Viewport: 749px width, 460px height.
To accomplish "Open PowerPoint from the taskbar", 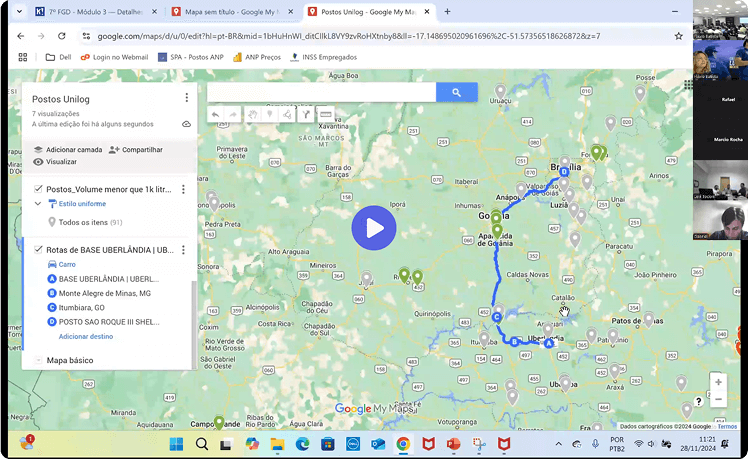I will pyautogui.click(x=453, y=444).
